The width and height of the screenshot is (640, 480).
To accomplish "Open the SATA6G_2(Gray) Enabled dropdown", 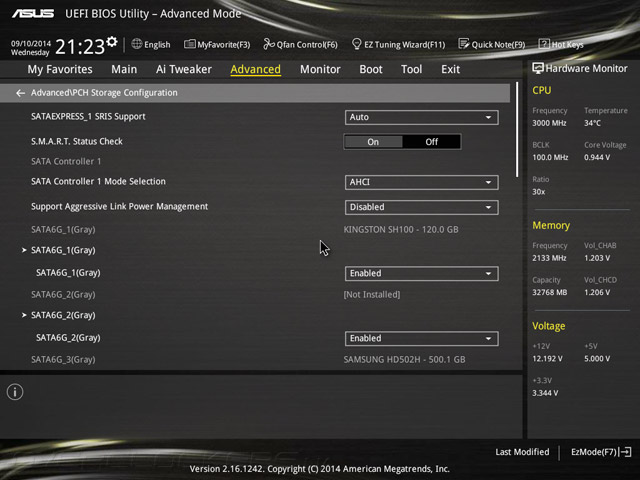I will tap(421, 338).
